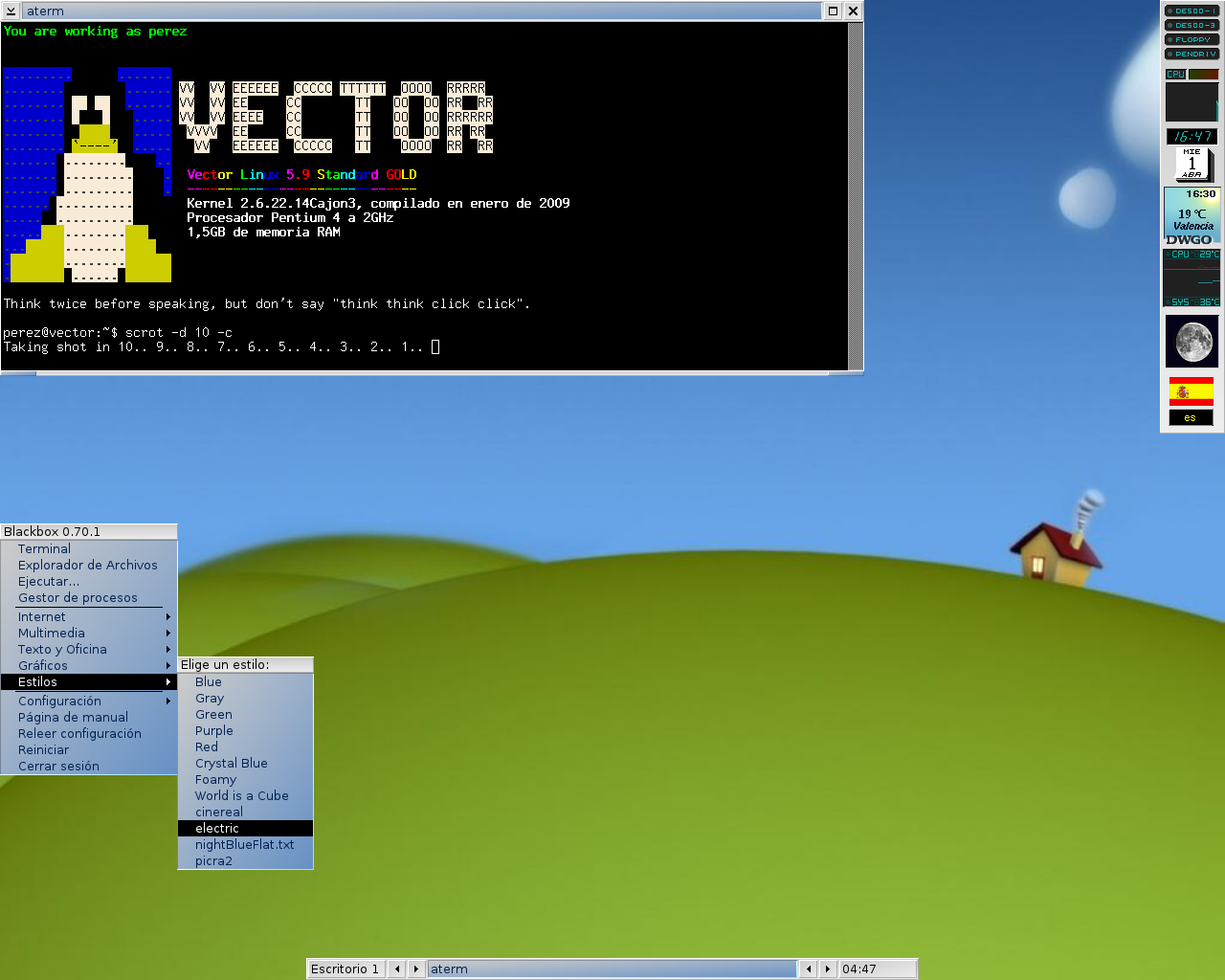Click the 'Vector Linux 5.9 Standard GOLD' text
The height and width of the screenshot is (980, 1225).
pyautogui.click(x=301, y=175)
